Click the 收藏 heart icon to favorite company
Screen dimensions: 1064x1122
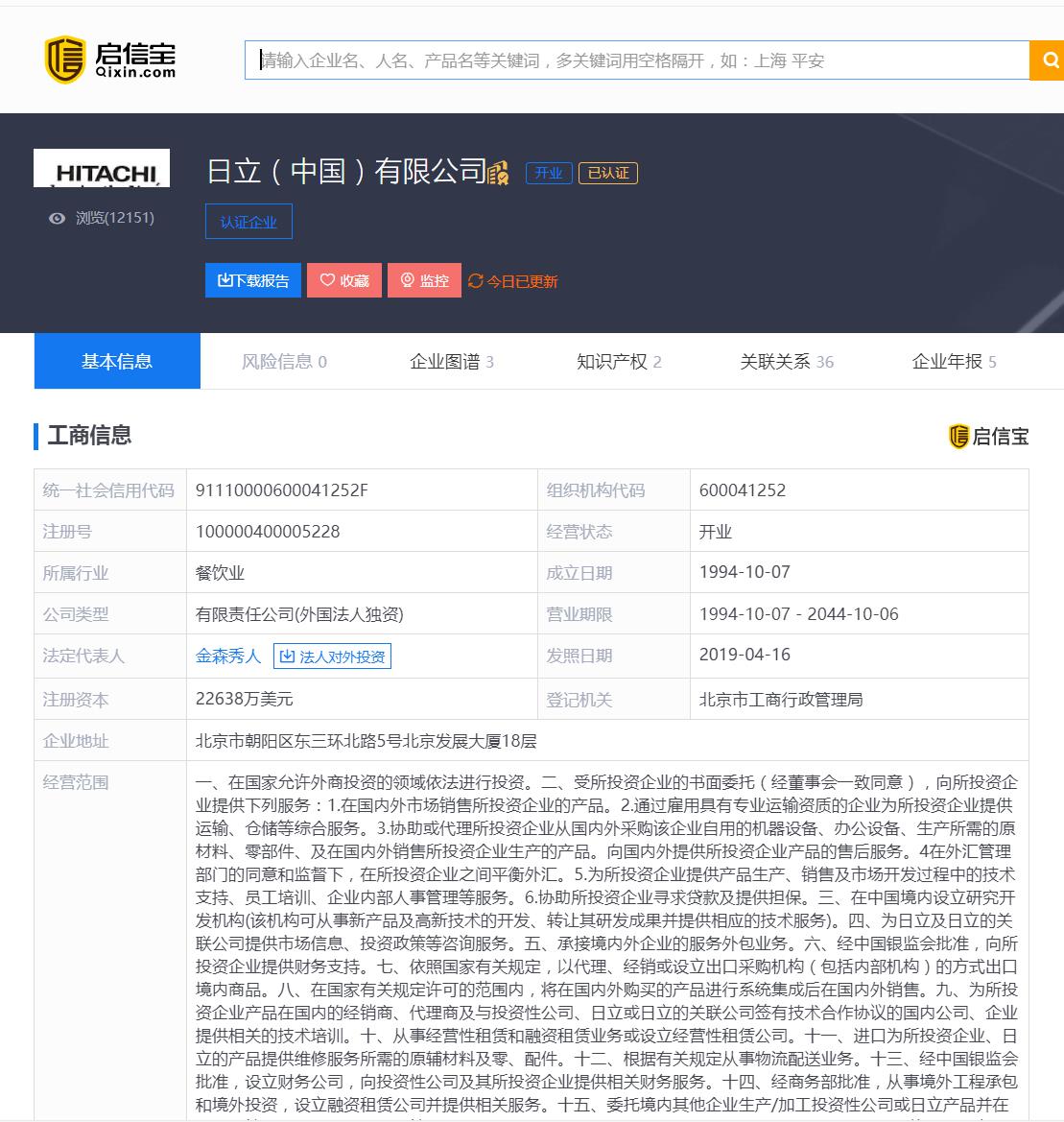tap(326, 280)
